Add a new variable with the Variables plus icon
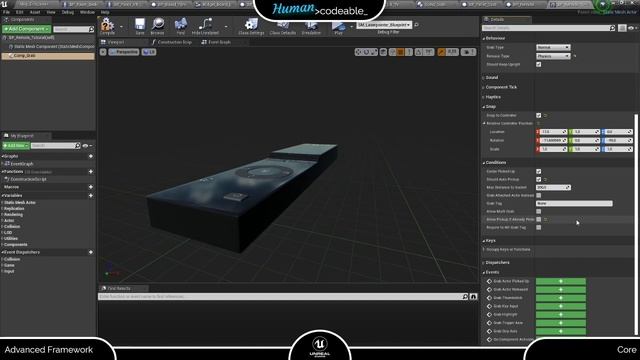This screenshot has width=640, height=360. 91,196
